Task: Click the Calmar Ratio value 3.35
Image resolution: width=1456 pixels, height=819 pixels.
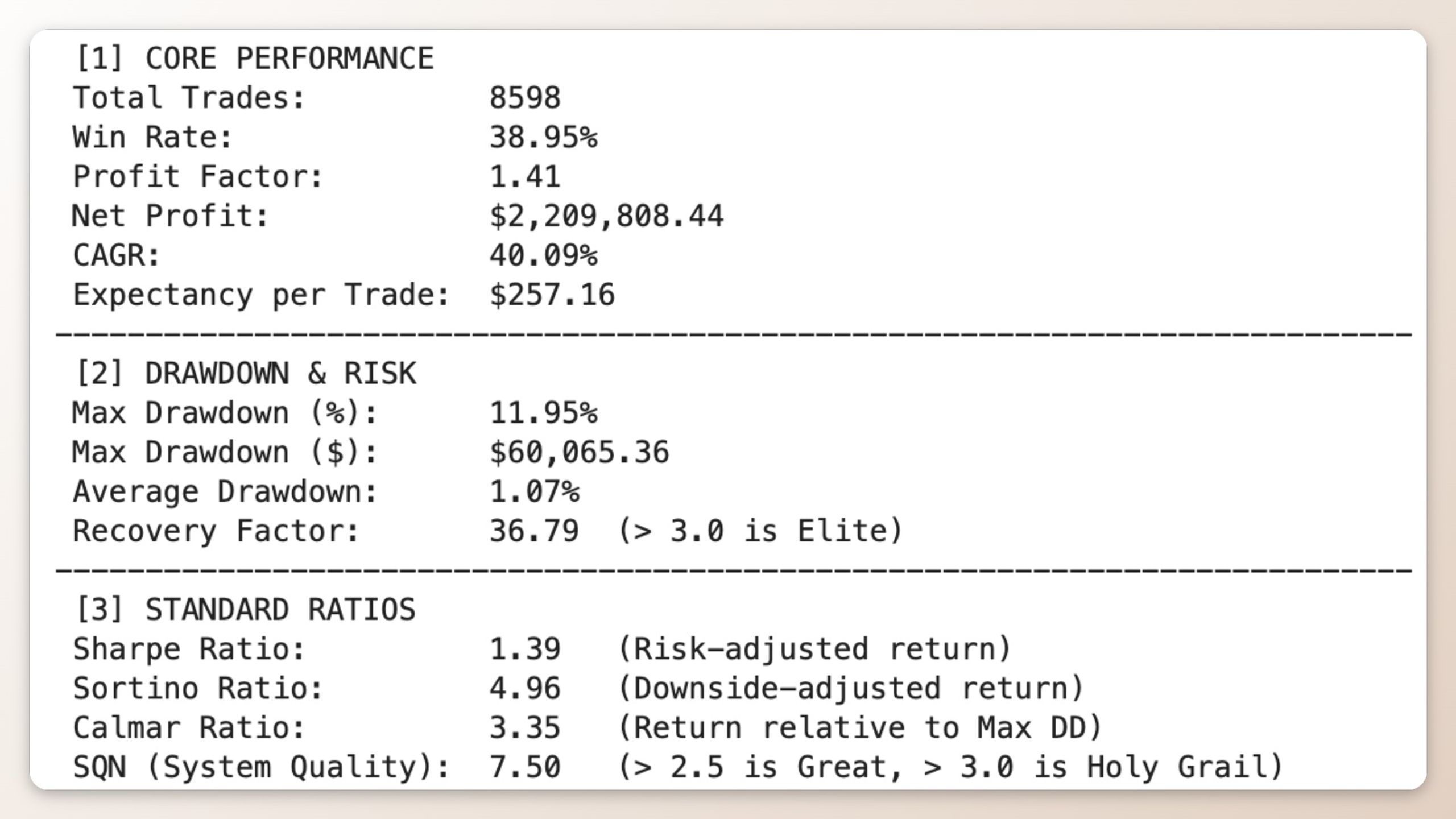Action: click(x=525, y=727)
